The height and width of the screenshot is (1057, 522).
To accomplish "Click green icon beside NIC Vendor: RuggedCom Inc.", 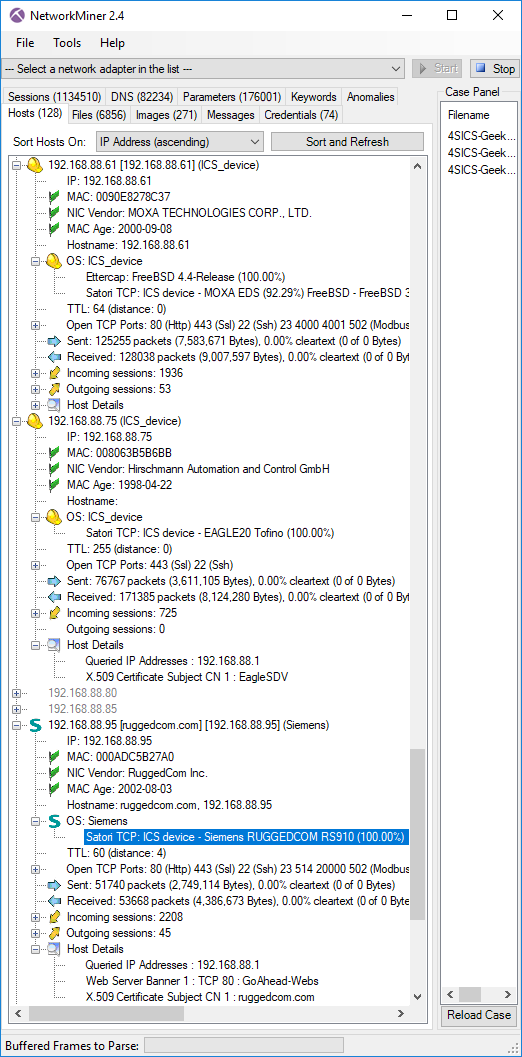I will pos(55,773).
